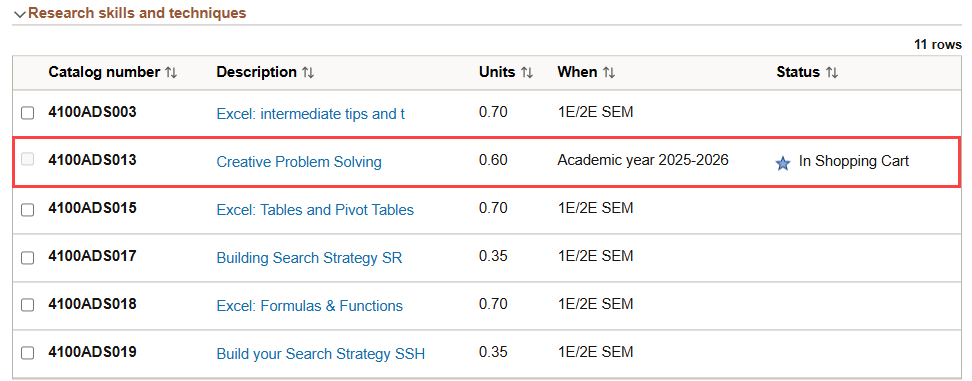Select checkbox for 4100ADS015 row
This screenshot has width=972, height=381.
27,210
